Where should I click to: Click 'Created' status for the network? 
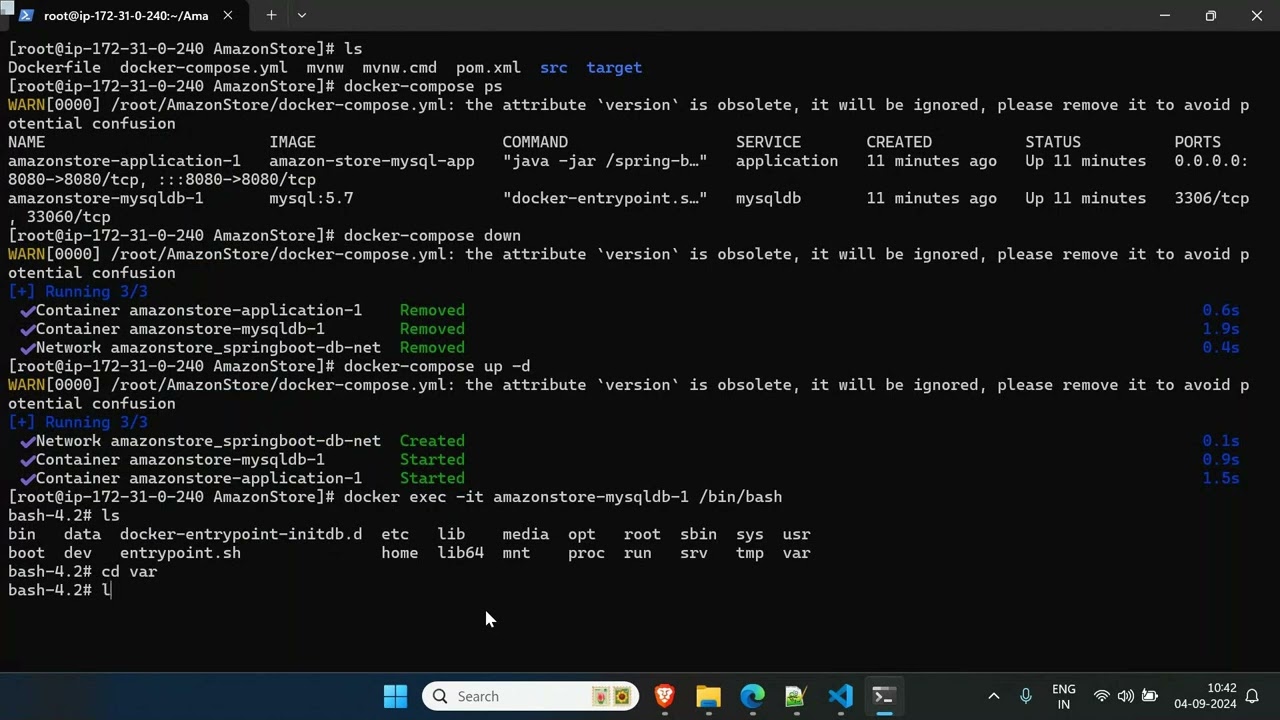(x=432, y=441)
